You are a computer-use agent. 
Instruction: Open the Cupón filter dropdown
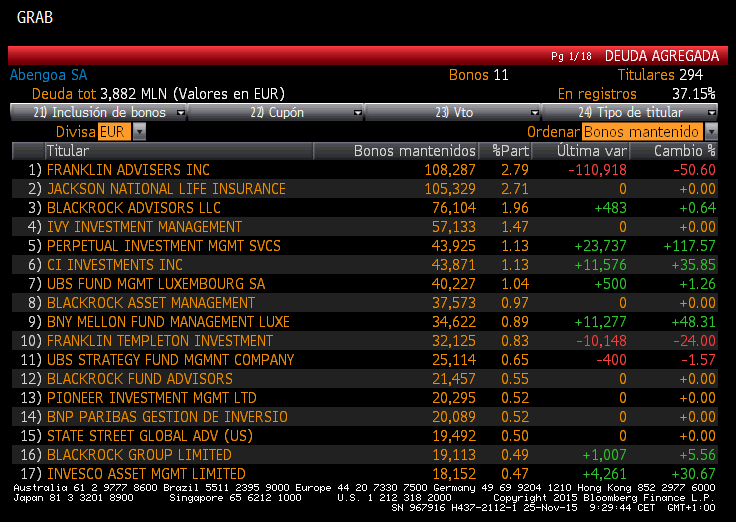(x=276, y=113)
